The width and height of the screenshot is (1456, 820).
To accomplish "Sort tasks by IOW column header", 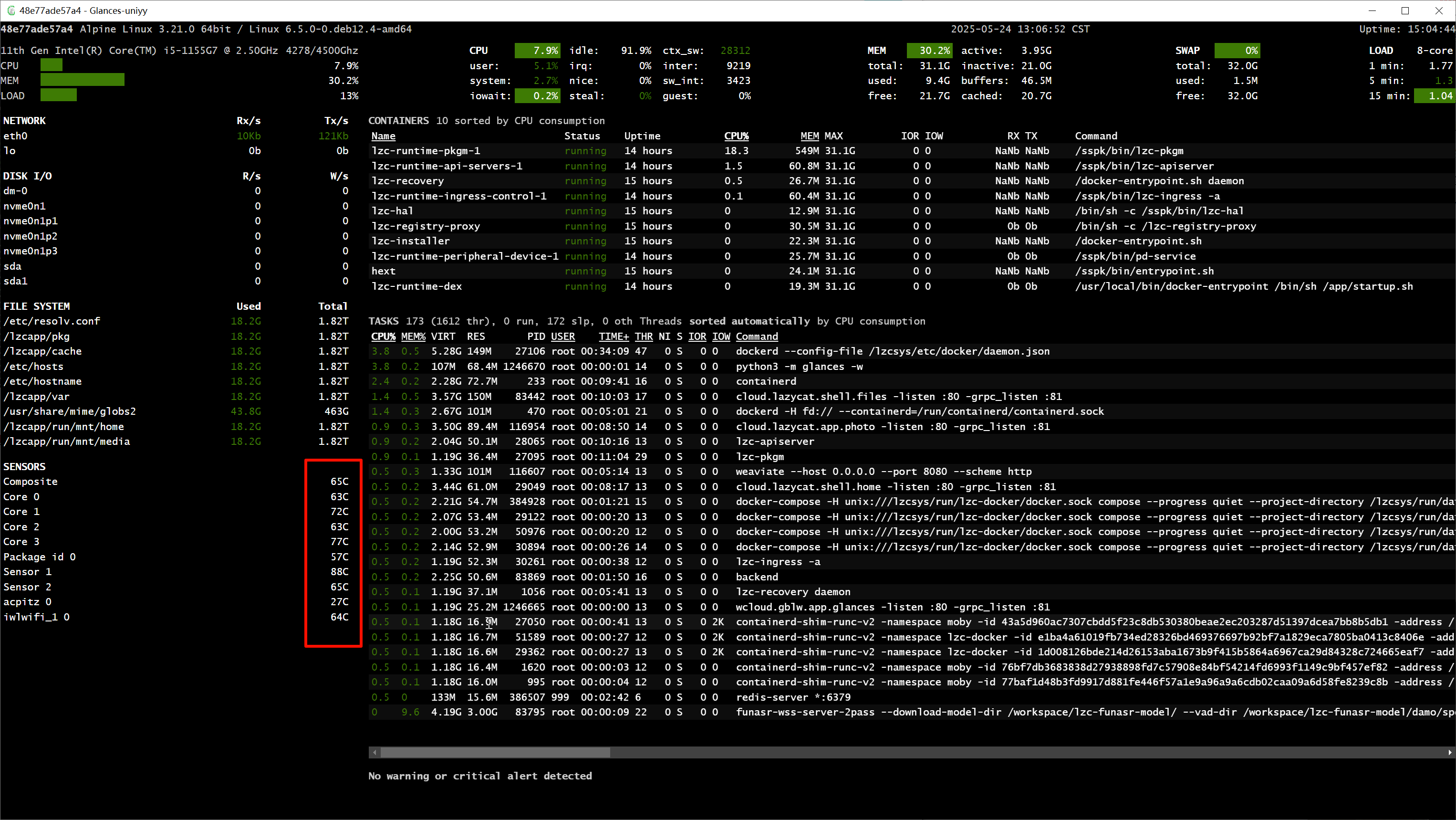I will point(721,336).
